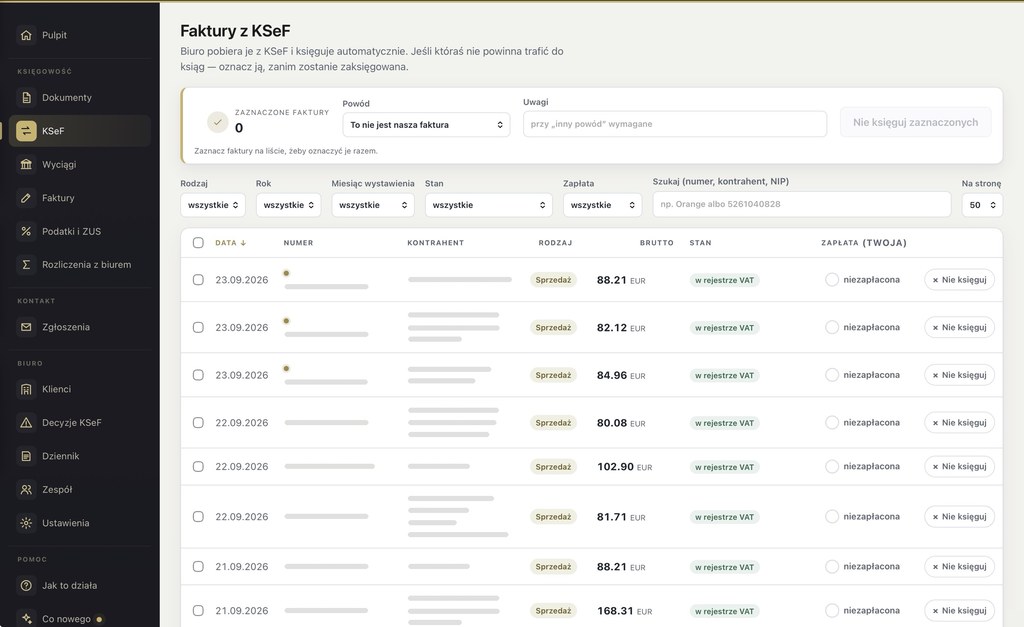Screen dimensions: 1024x627
Task: Click the Ustawienia gear icon
Action: pyautogui.click(x=26, y=522)
